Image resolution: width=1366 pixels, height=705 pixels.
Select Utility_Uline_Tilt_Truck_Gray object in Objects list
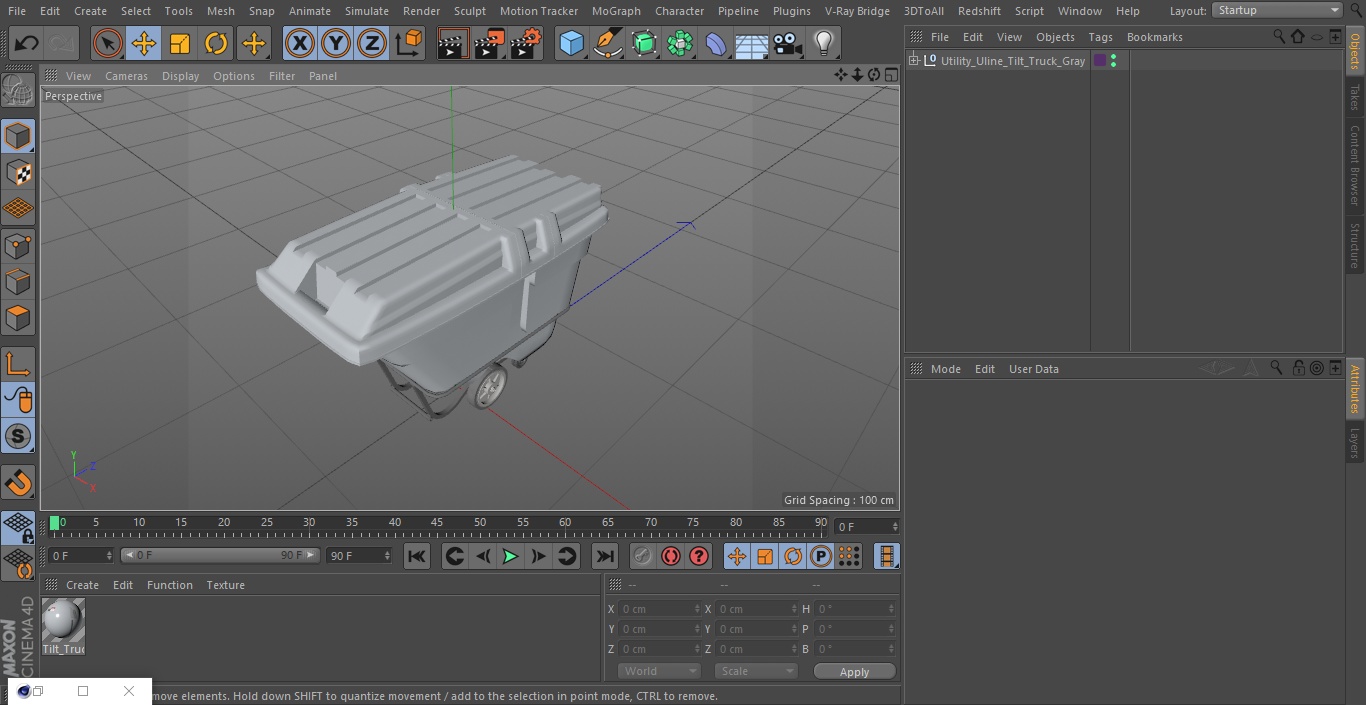click(x=1012, y=61)
